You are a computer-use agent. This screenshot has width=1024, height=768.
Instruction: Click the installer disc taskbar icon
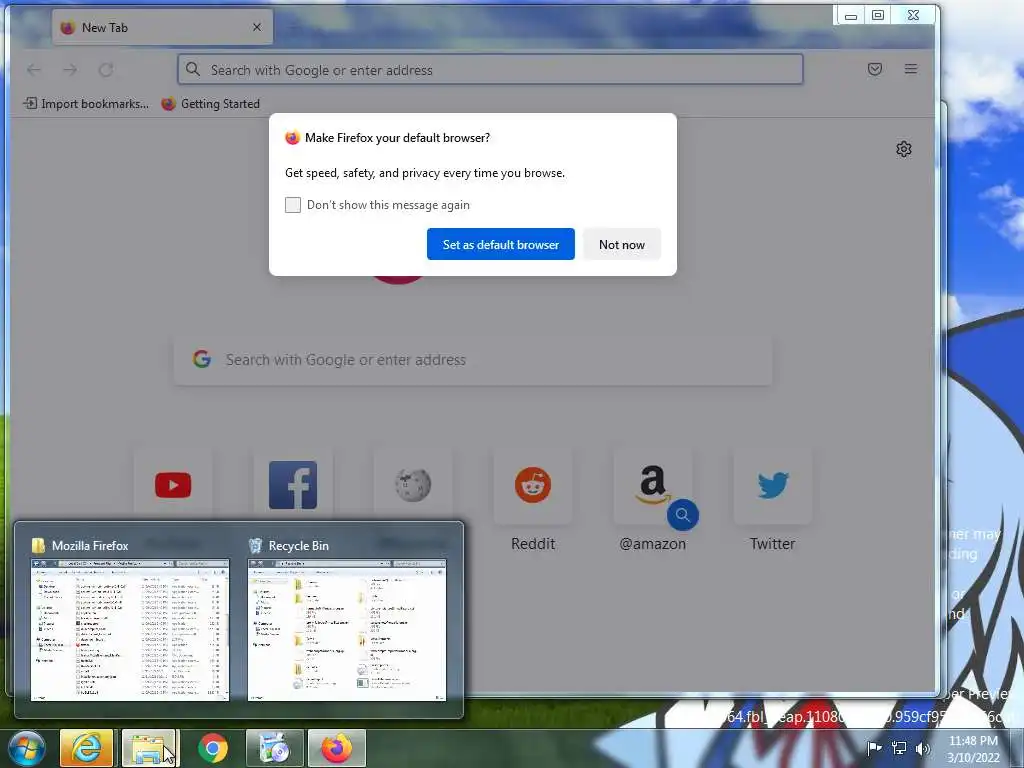275,748
